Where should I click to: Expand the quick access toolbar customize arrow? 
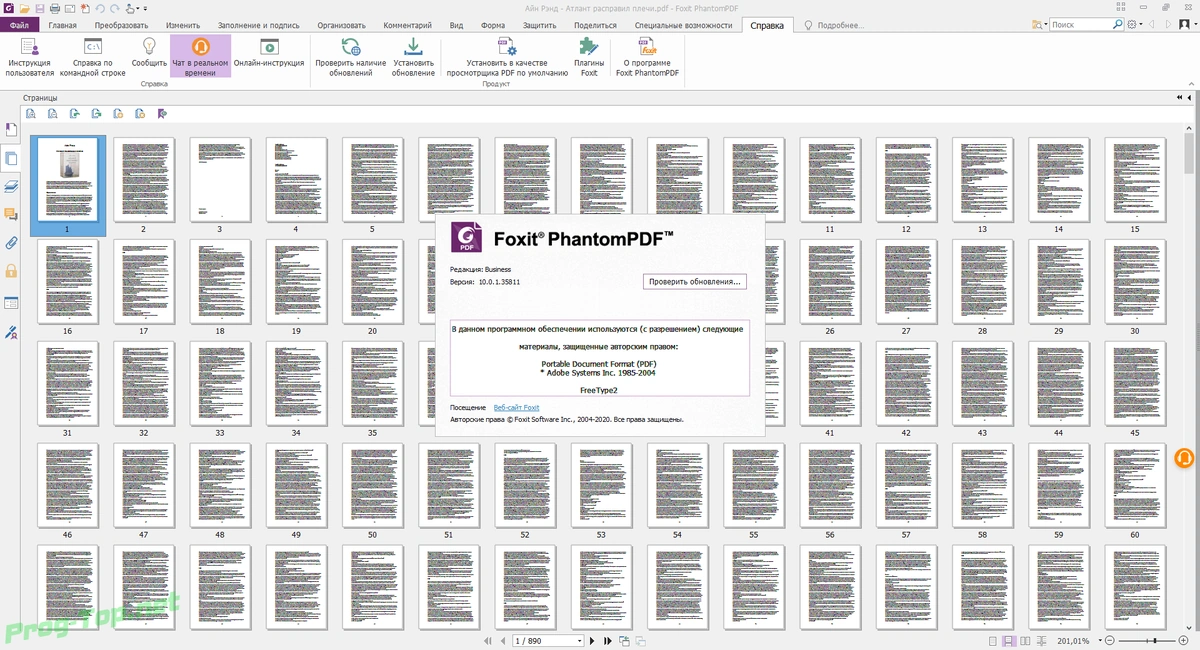(x=145, y=9)
